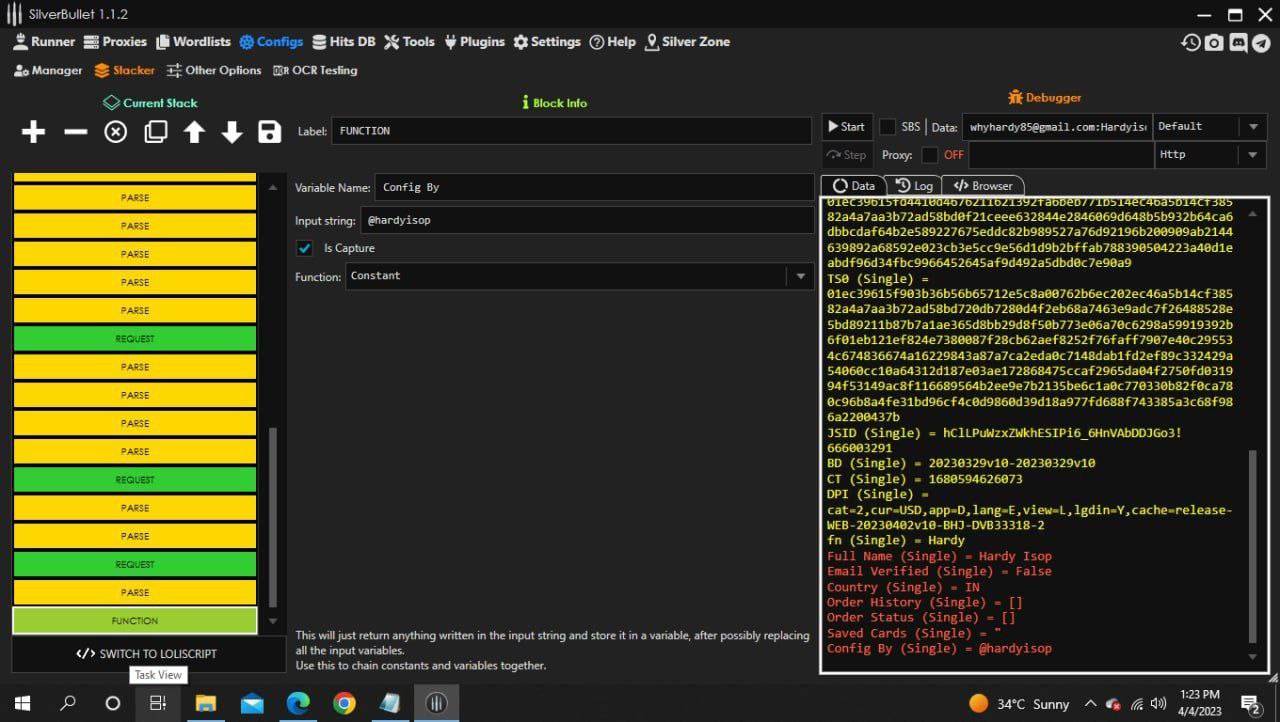Move the block down with the down arrow
The height and width of the screenshot is (722, 1280).
coord(232,132)
